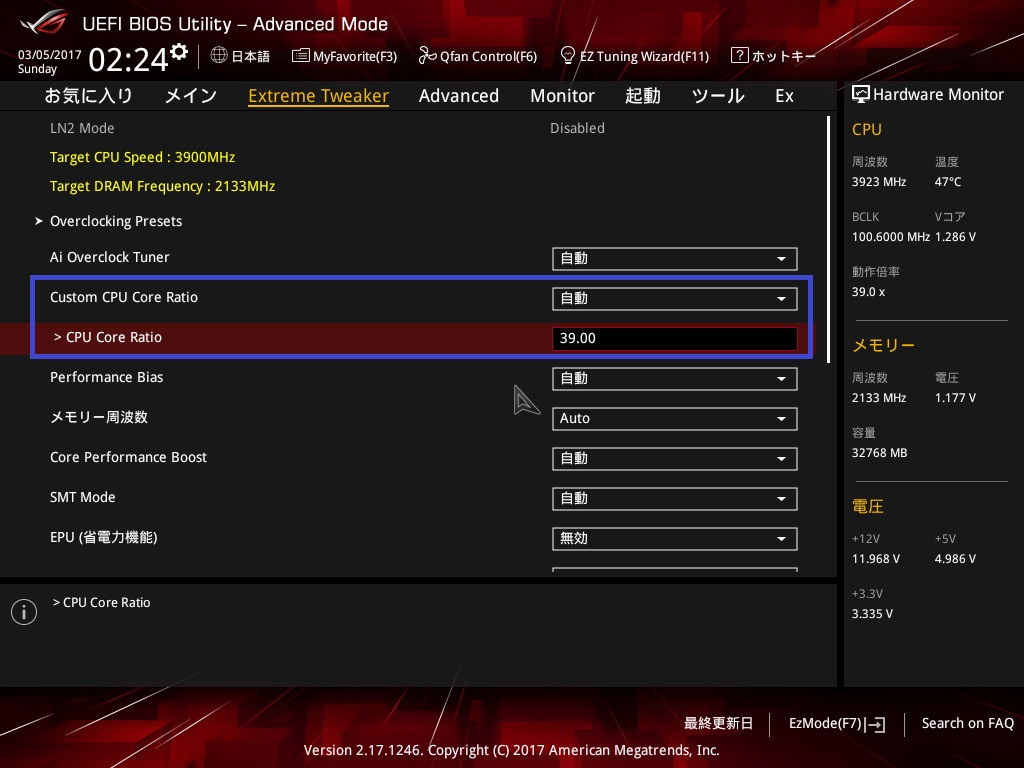Click Target DRAM Frequency : 2133MHz text
1024x768 pixels.
pyautogui.click(x=163, y=186)
